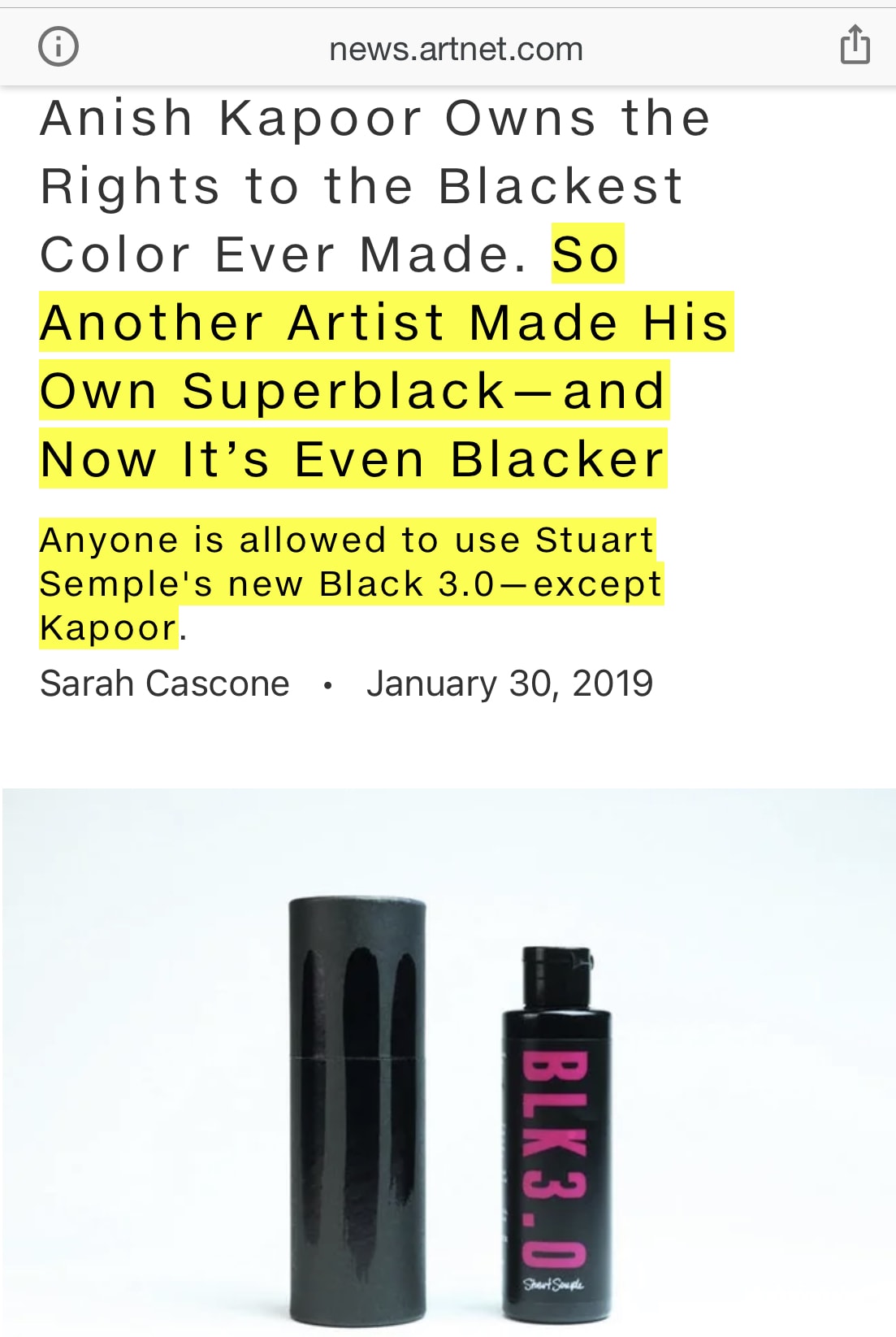Tap highlighted line "Another Artist Made His"
896x1337 pixels.
pos(386,323)
